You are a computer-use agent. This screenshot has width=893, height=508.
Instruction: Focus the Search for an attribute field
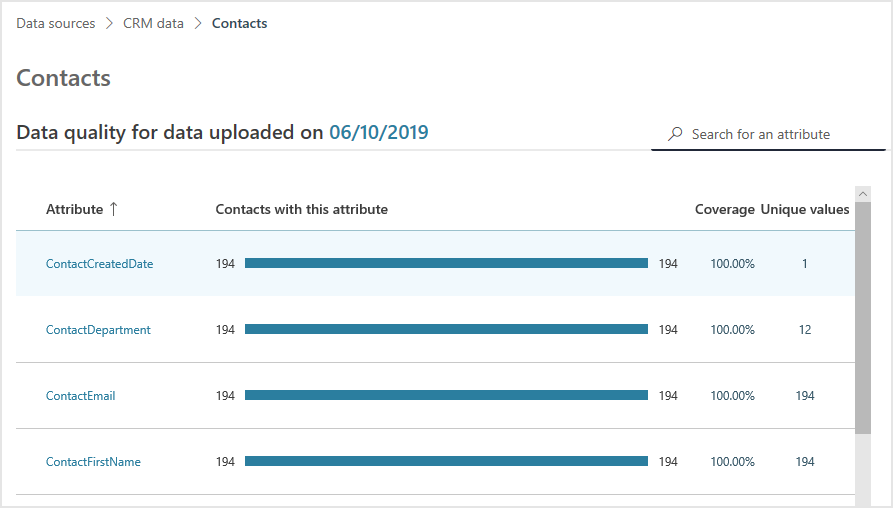tap(768, 134)
